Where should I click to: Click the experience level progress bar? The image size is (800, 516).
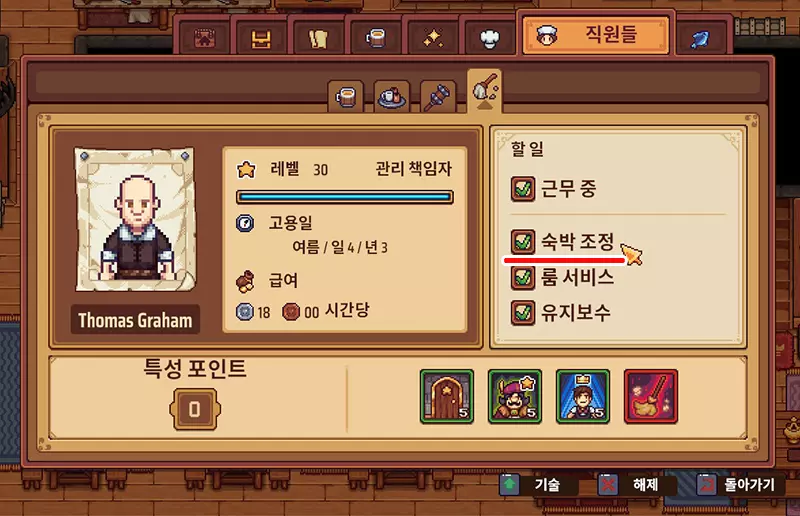click(x=345, y=197)
